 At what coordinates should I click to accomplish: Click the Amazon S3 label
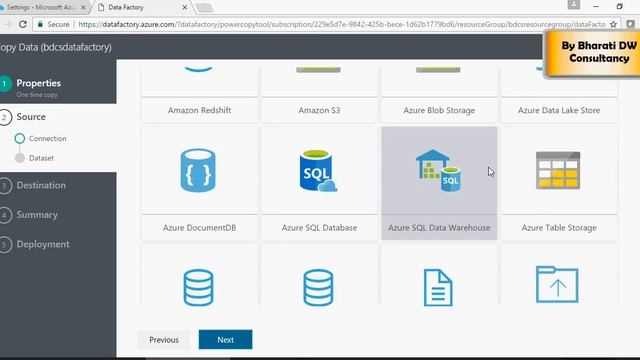pos(319,110)
